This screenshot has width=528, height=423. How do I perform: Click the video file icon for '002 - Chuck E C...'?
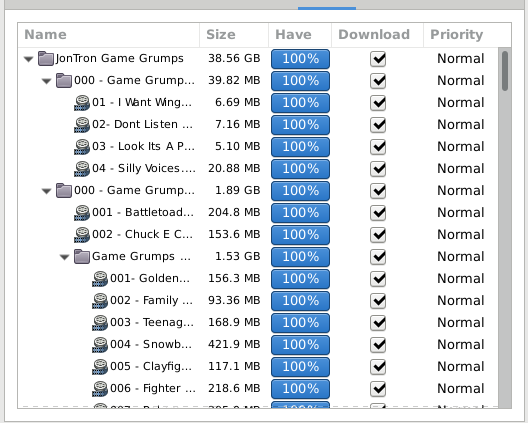82,234
